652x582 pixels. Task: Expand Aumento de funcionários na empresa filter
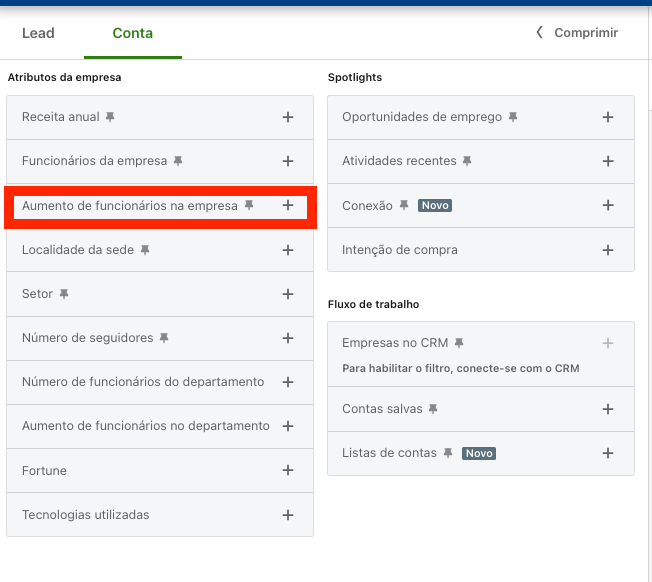[288, 205]
